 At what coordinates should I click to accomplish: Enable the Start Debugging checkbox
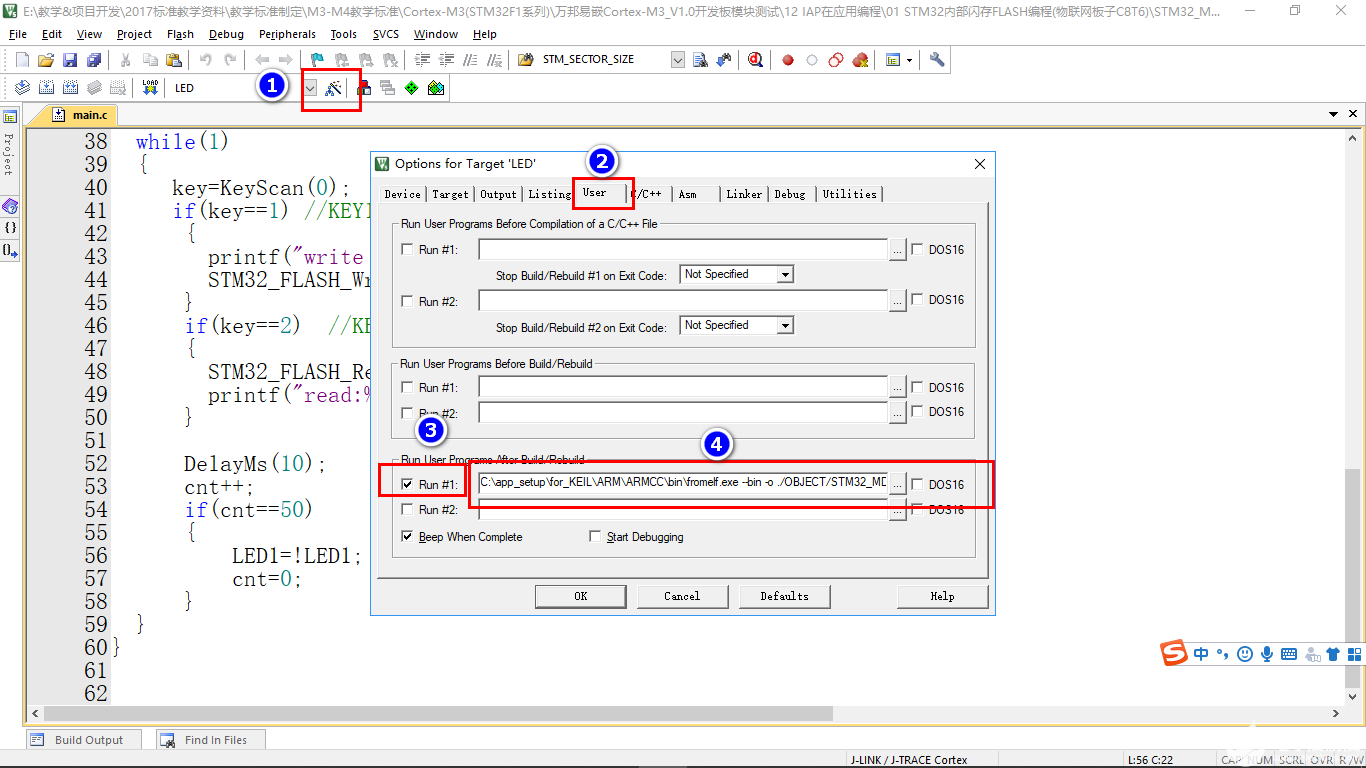click(x=595, y=537)
